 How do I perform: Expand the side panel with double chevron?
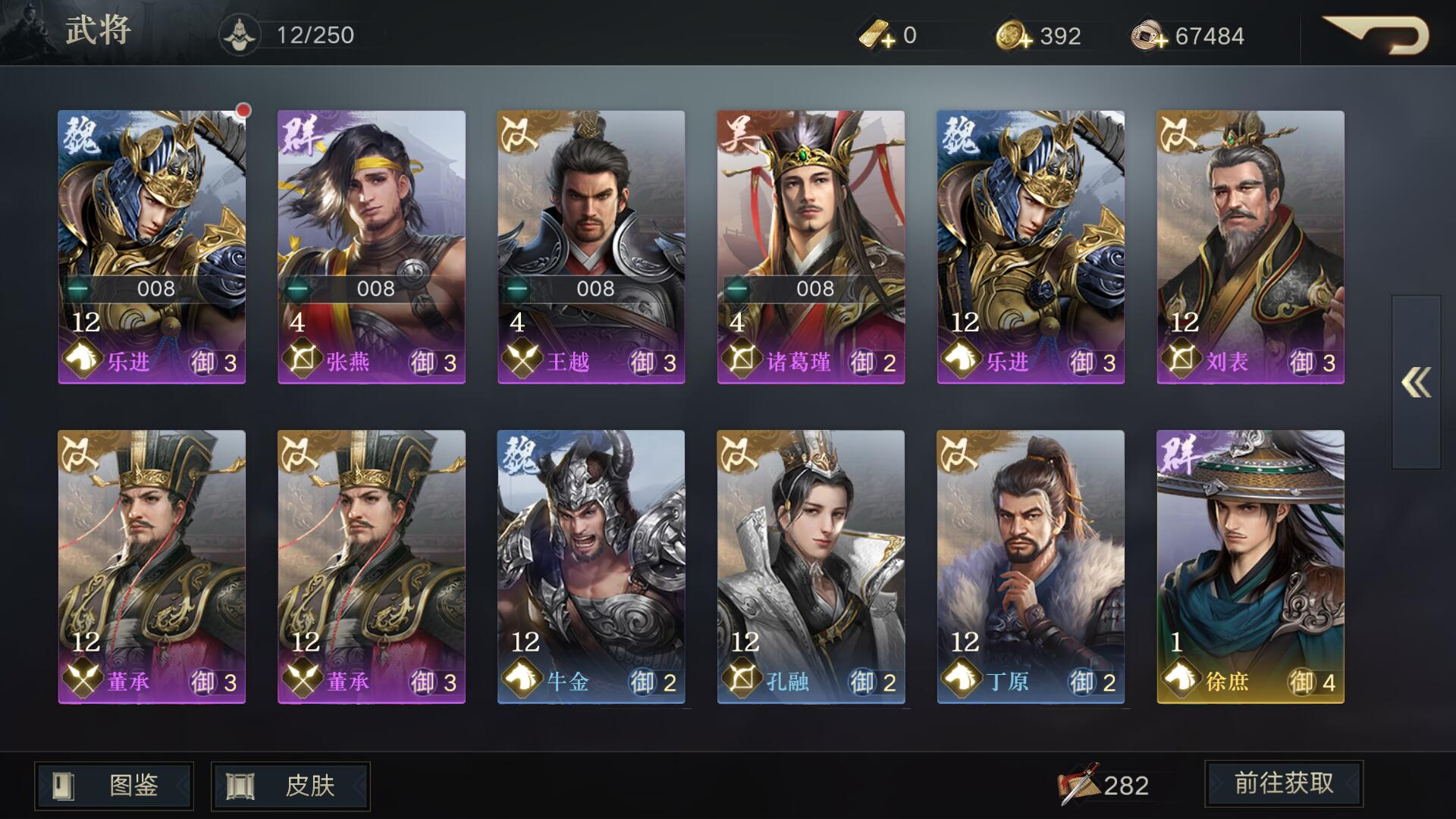click(x=1416, y=382)
